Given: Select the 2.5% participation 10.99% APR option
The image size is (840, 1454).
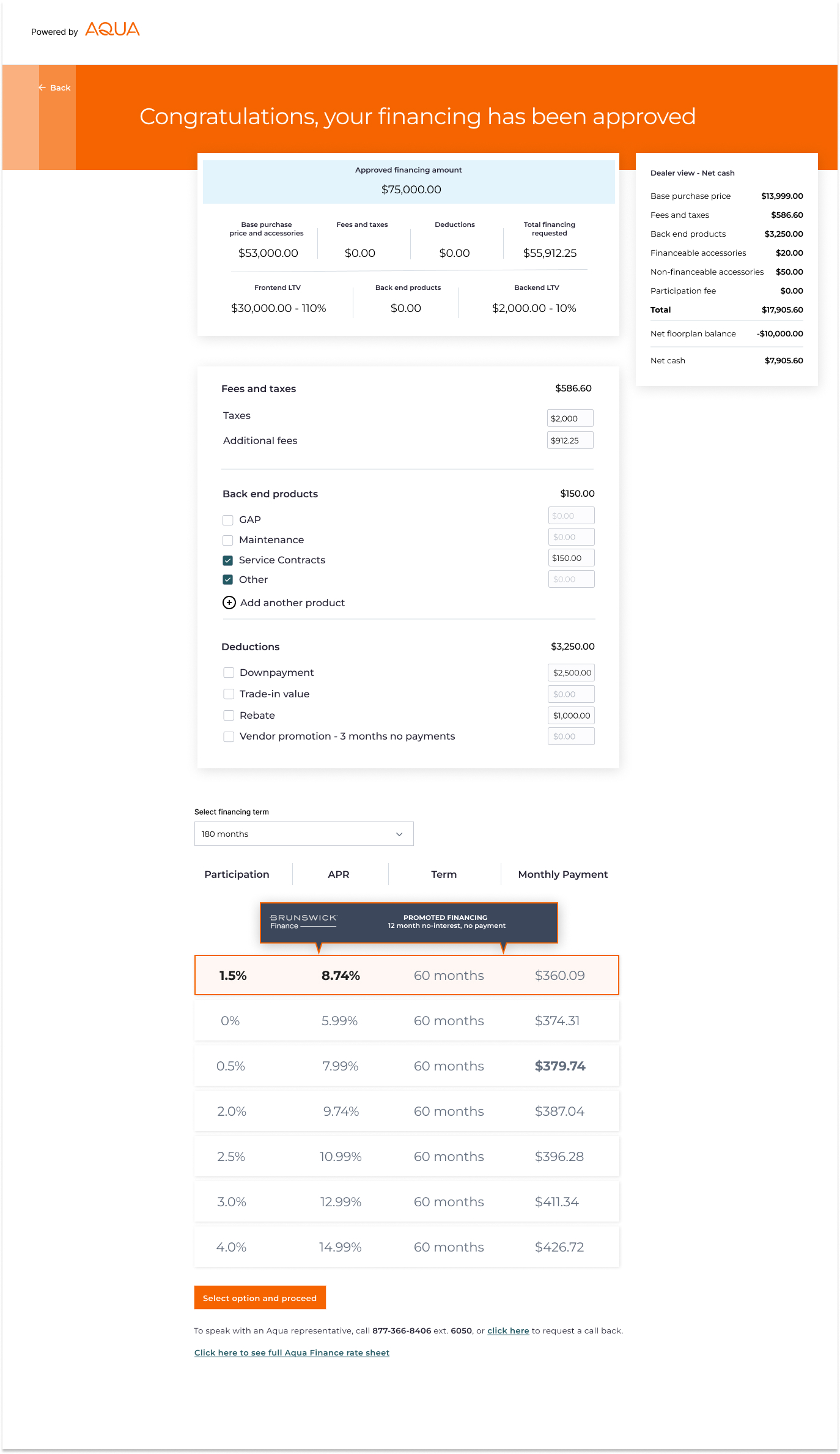Looking at the screenshot, I should click(407, 1156).
